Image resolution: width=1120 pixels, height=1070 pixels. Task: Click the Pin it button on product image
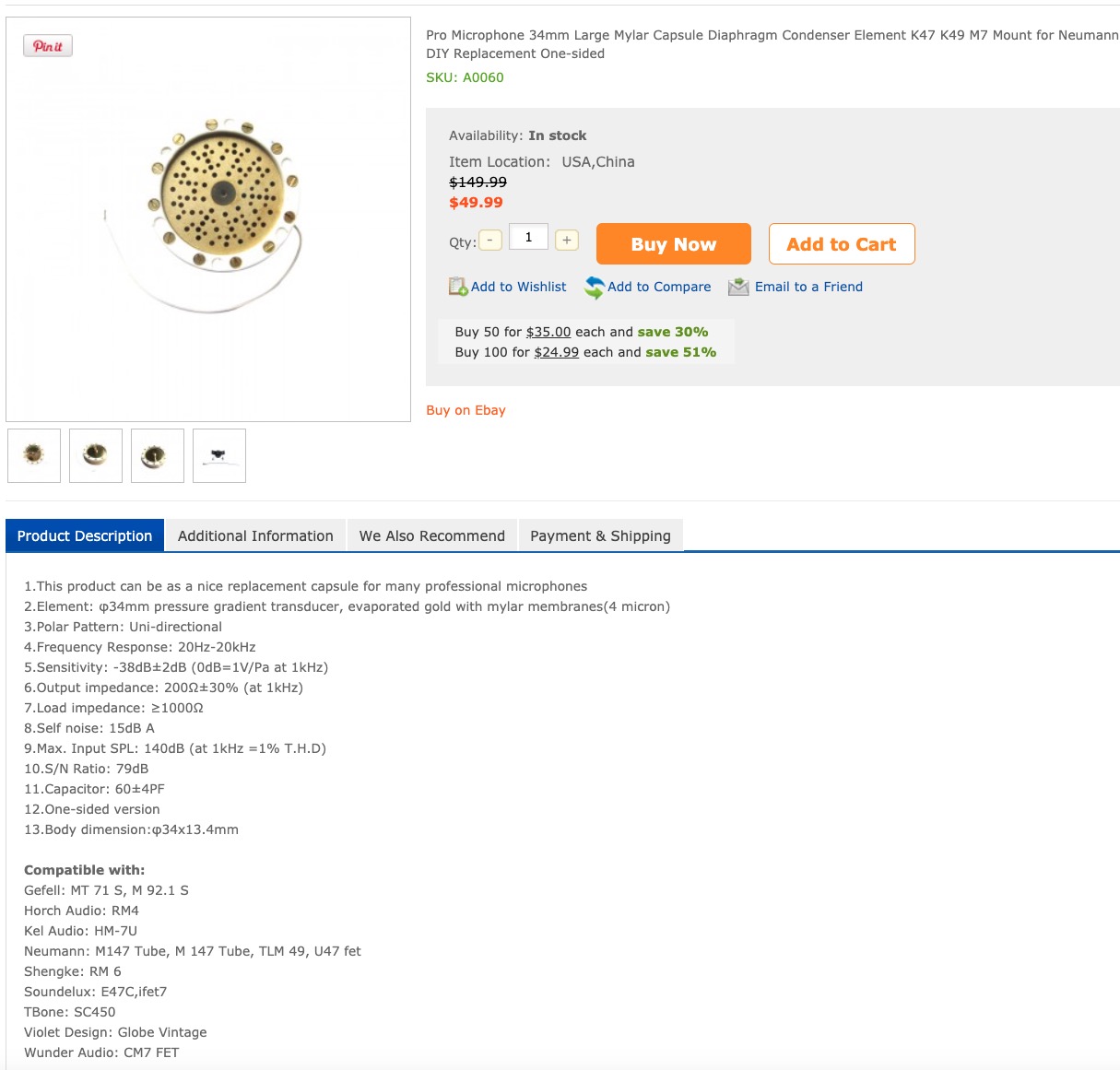(48, 46)
